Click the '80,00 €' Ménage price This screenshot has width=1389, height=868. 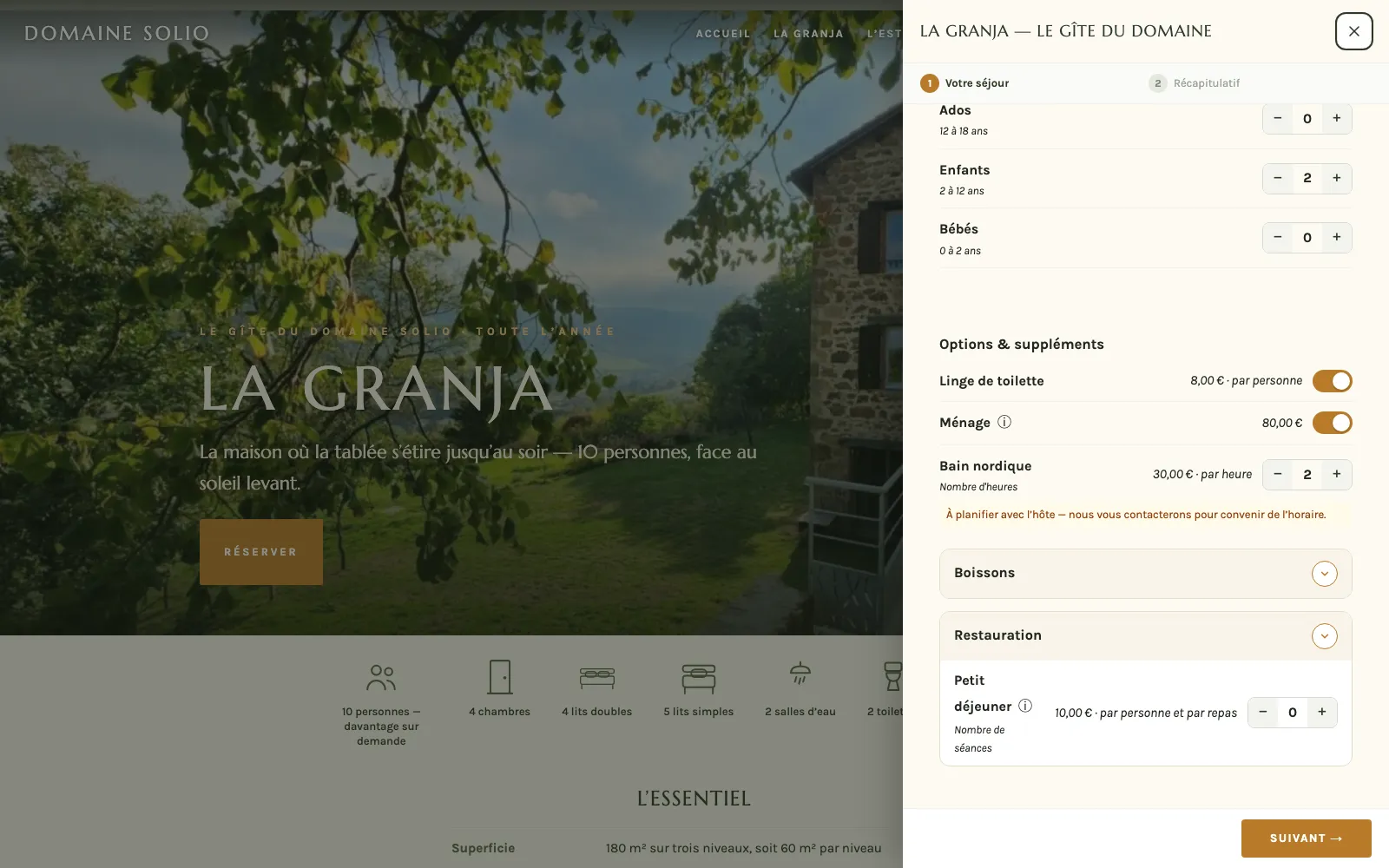pyautogui.click(x=1282, y=423)
